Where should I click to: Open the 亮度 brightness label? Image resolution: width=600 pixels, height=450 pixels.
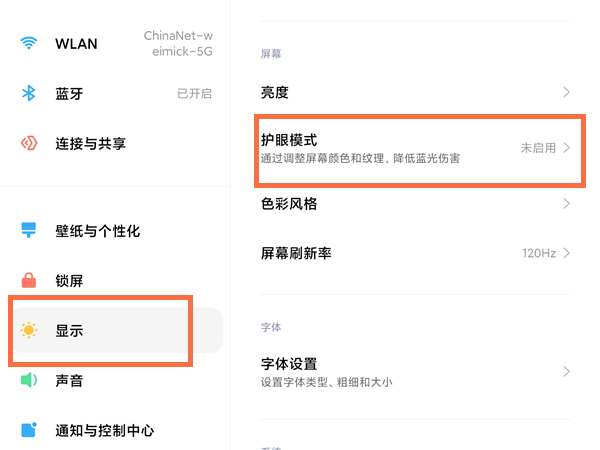click(275, 93)
